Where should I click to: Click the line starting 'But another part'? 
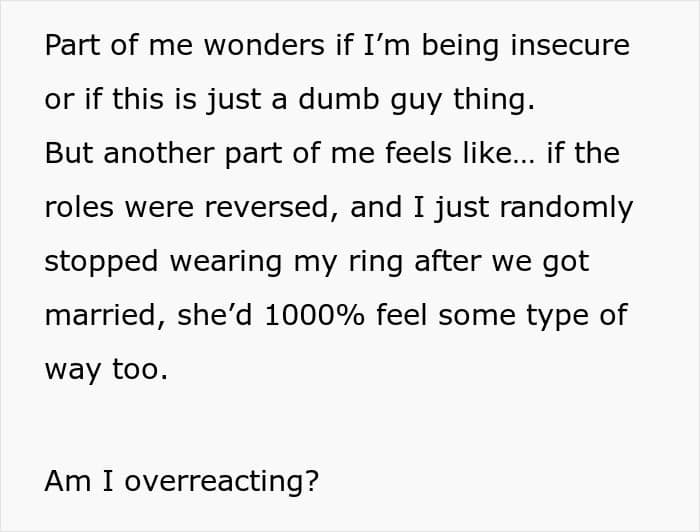(332, 153)
